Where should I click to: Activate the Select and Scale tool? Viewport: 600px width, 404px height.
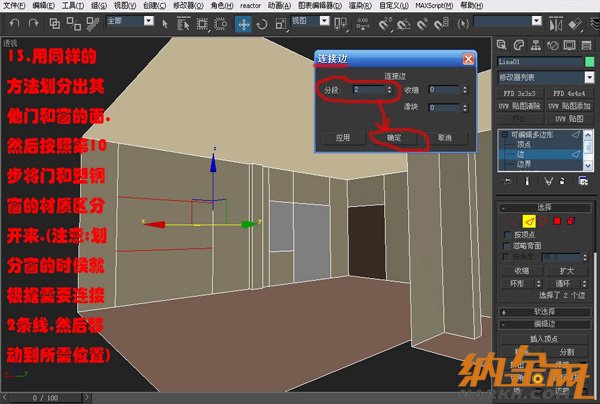[280, 24]
